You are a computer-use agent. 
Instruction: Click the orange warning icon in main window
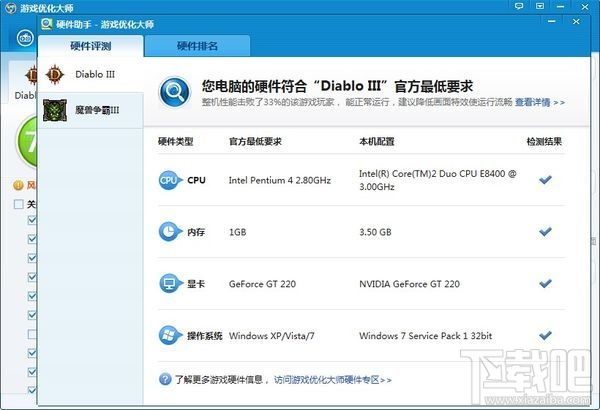pyautogui.click(x=18, y=185)
